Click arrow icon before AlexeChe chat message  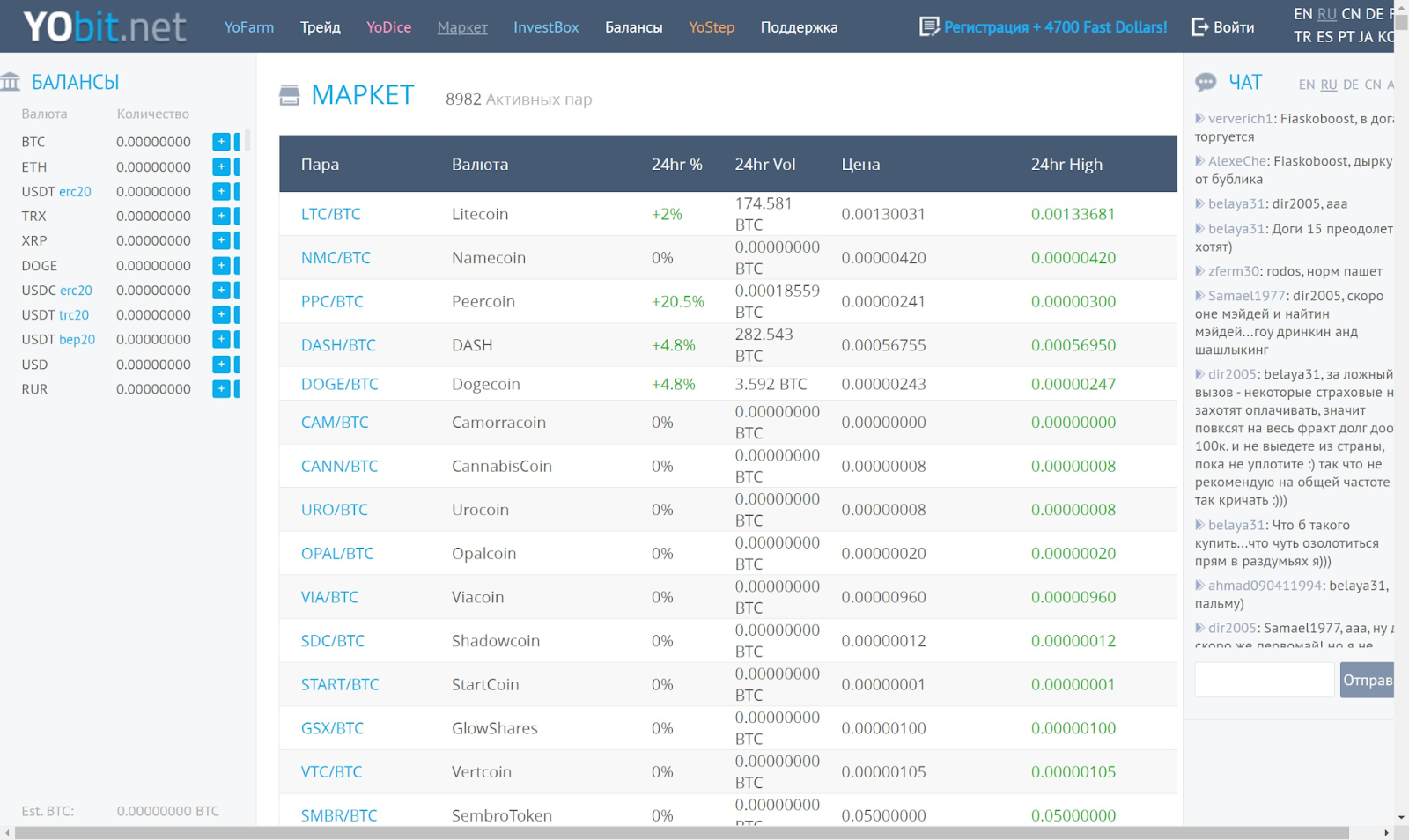click(1199, 160)
